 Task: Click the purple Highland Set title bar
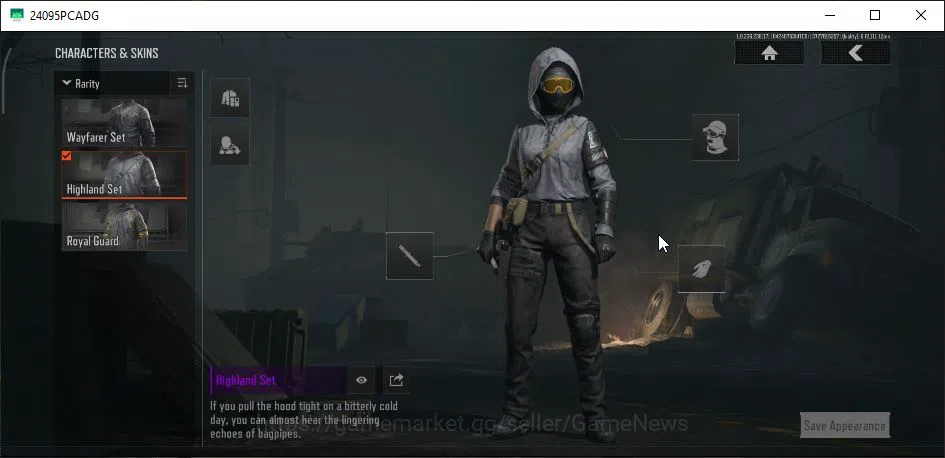[x=278, y=380]
